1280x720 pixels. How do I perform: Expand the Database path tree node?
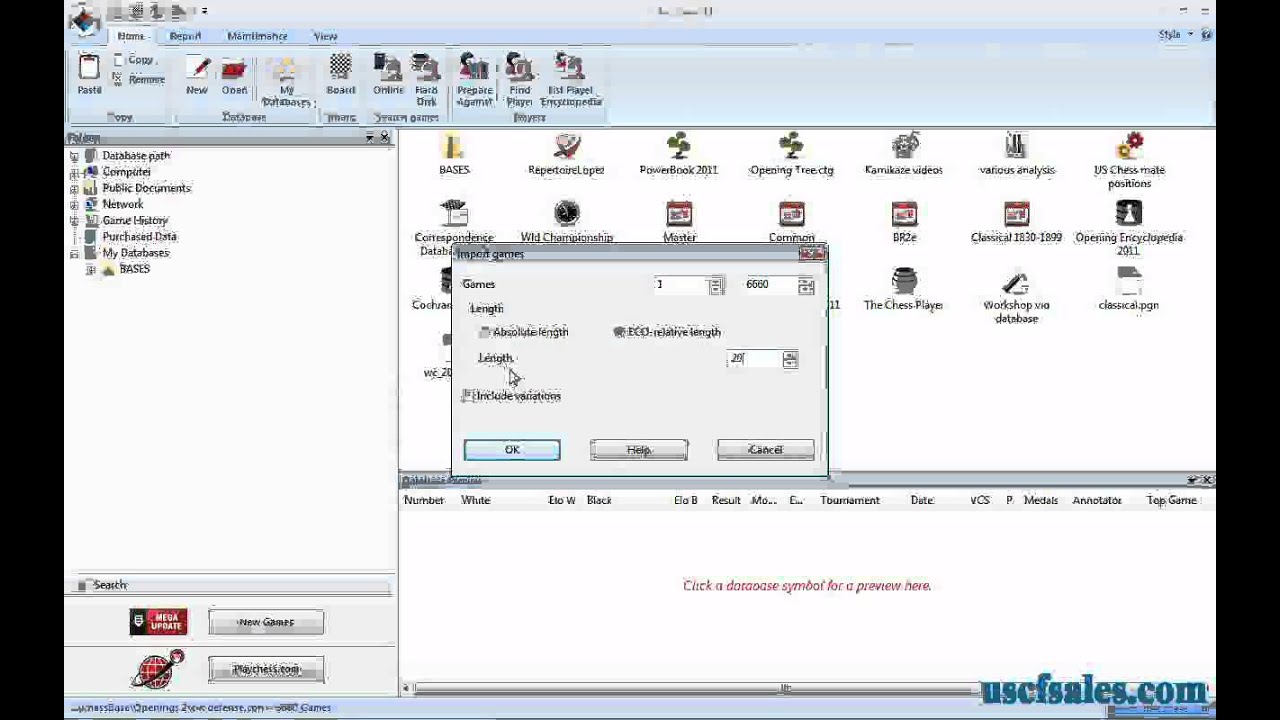74,156
